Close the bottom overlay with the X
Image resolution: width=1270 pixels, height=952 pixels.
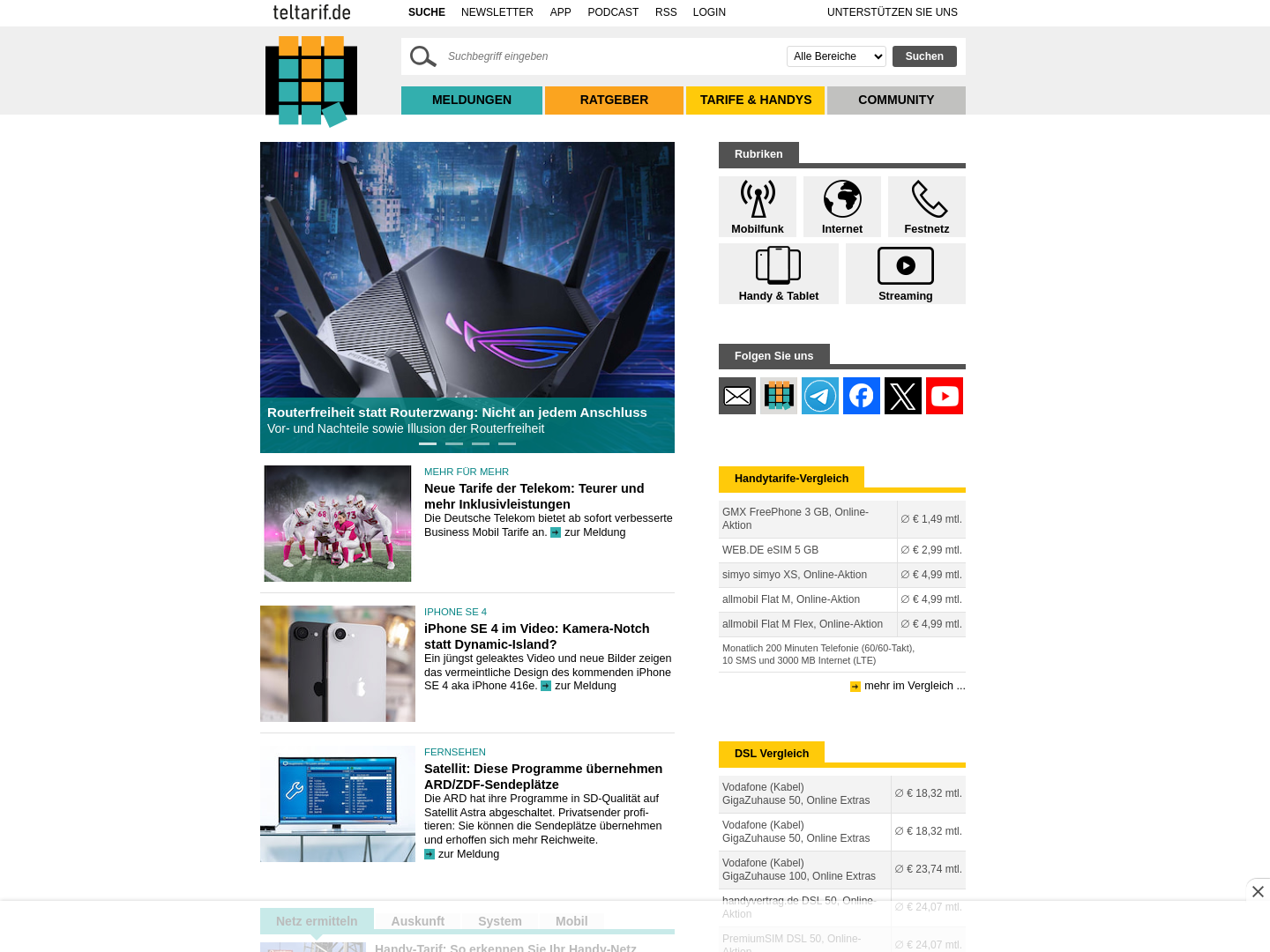click(x=1258, y=891)
